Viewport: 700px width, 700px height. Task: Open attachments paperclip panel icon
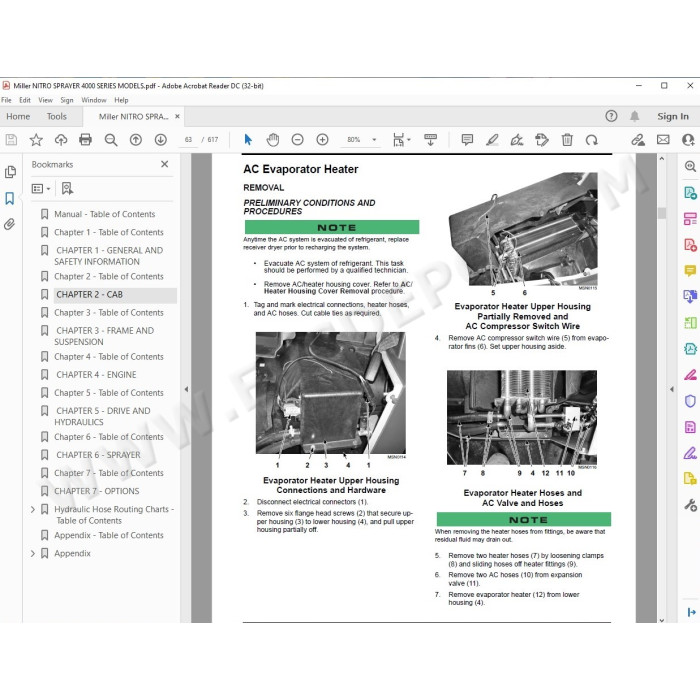[x=10, y=224]
